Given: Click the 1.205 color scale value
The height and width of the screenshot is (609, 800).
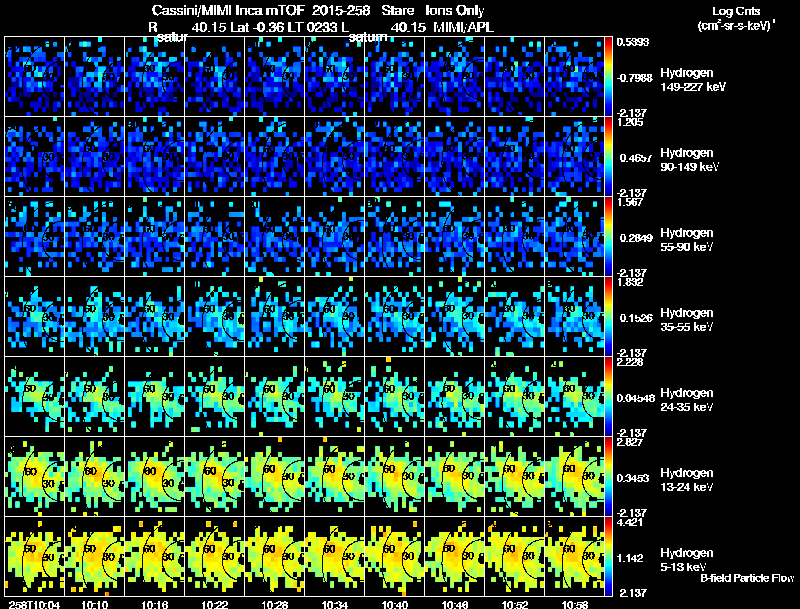Looking at the screenshot, I should [x=630, y=122].
